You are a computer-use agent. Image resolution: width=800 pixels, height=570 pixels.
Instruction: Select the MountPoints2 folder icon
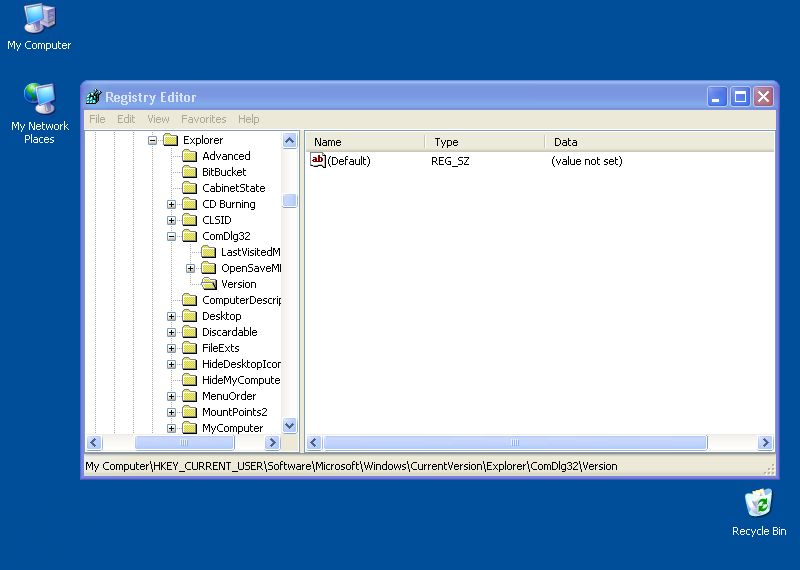tap(189, 412)
